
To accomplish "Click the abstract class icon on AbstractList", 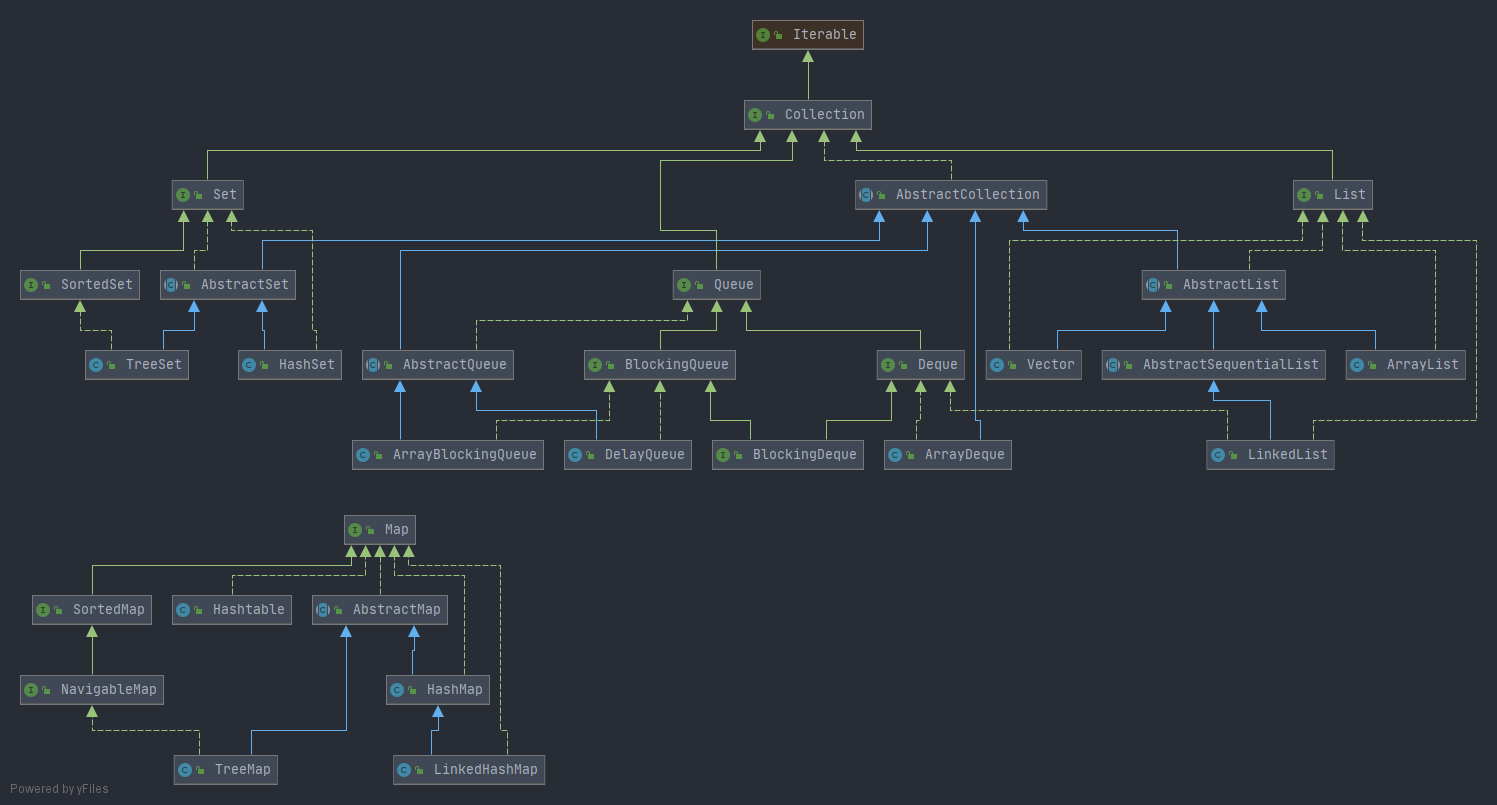I will pos(1153,285).
